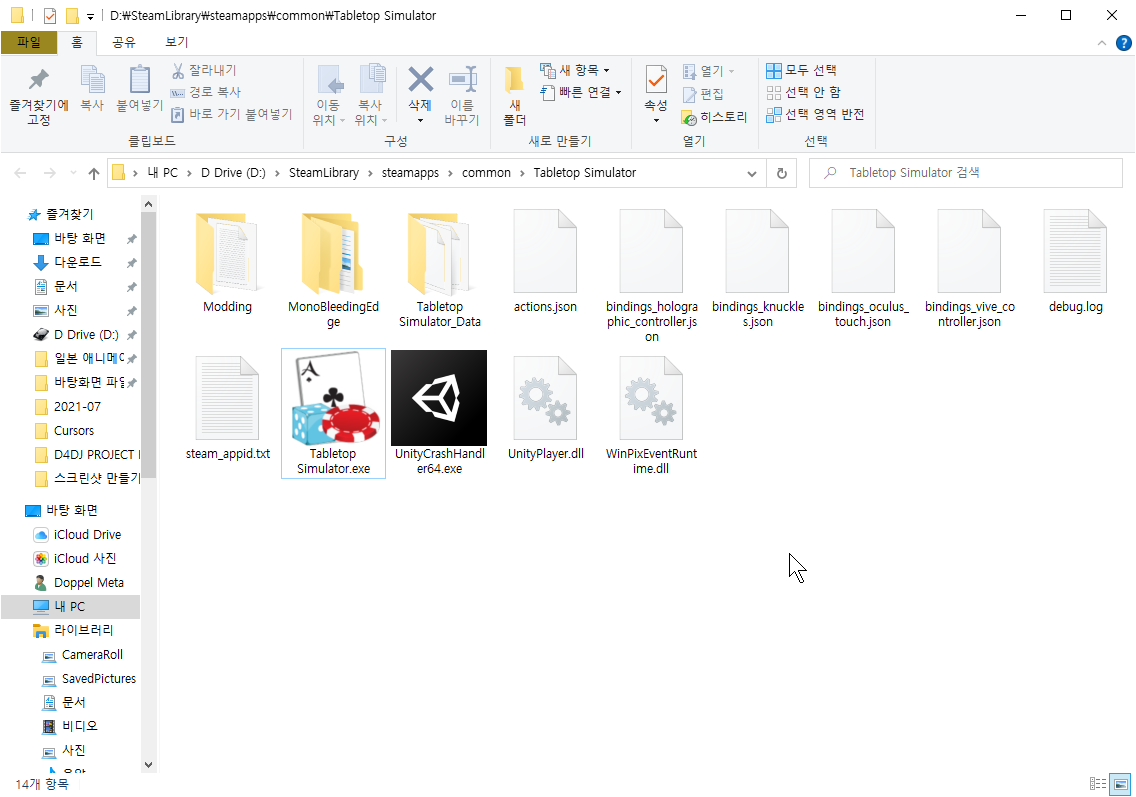
Task: Click navigation pane scrollbar up arrow
Action: click(149, 204)
